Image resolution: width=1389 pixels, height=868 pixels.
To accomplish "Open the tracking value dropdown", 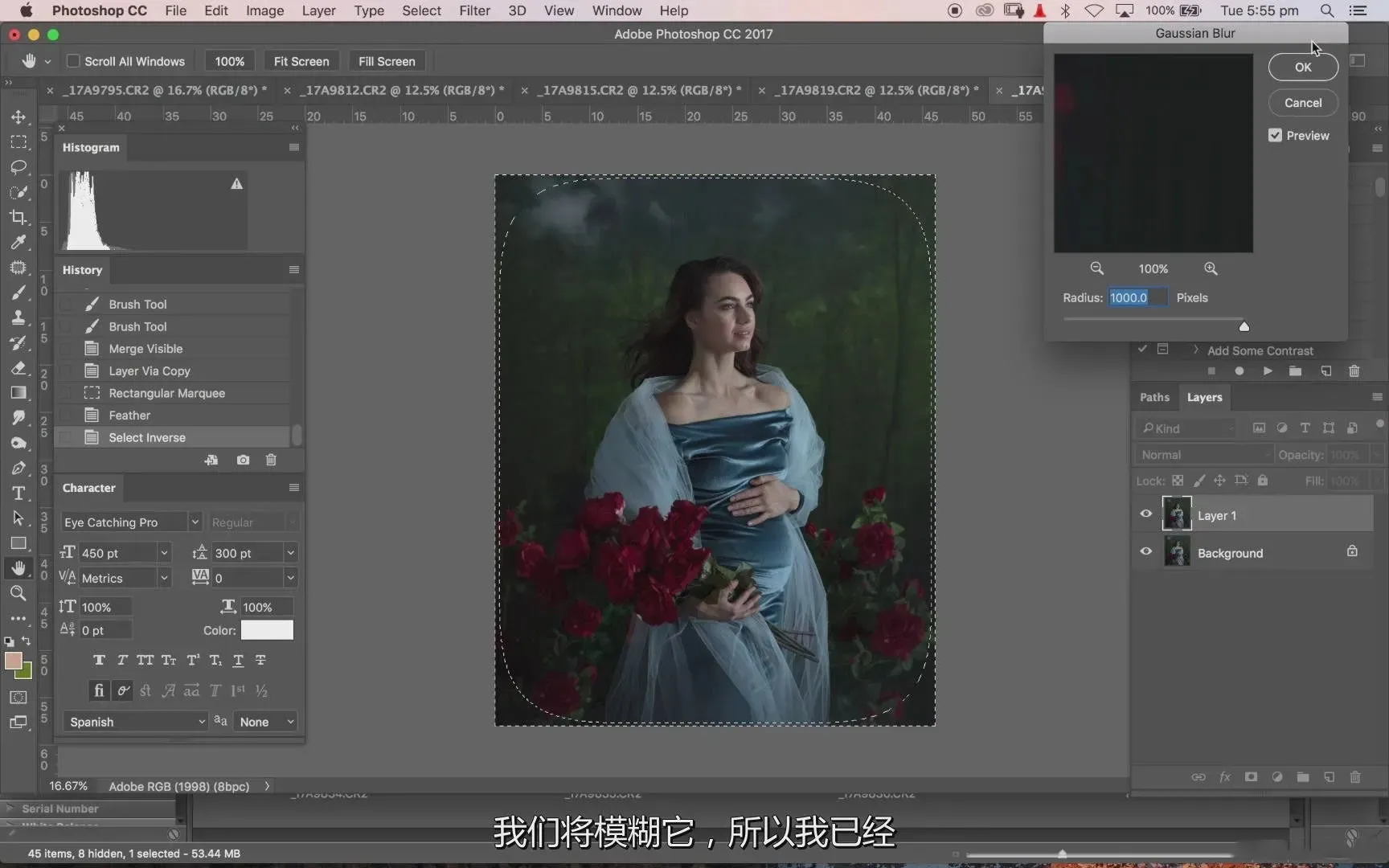I will 290,578.
